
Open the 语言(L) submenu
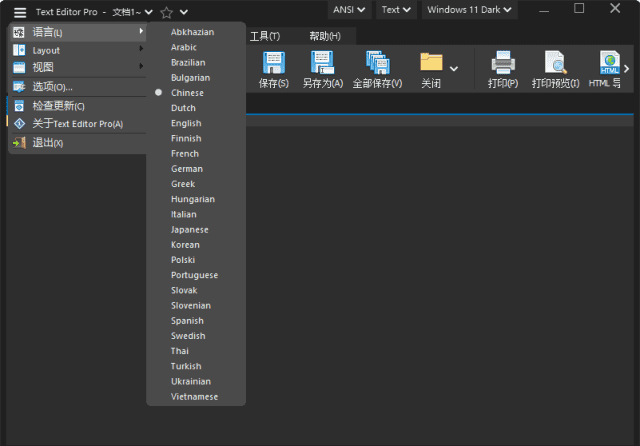pyautogui.click(x=78, y=32)
